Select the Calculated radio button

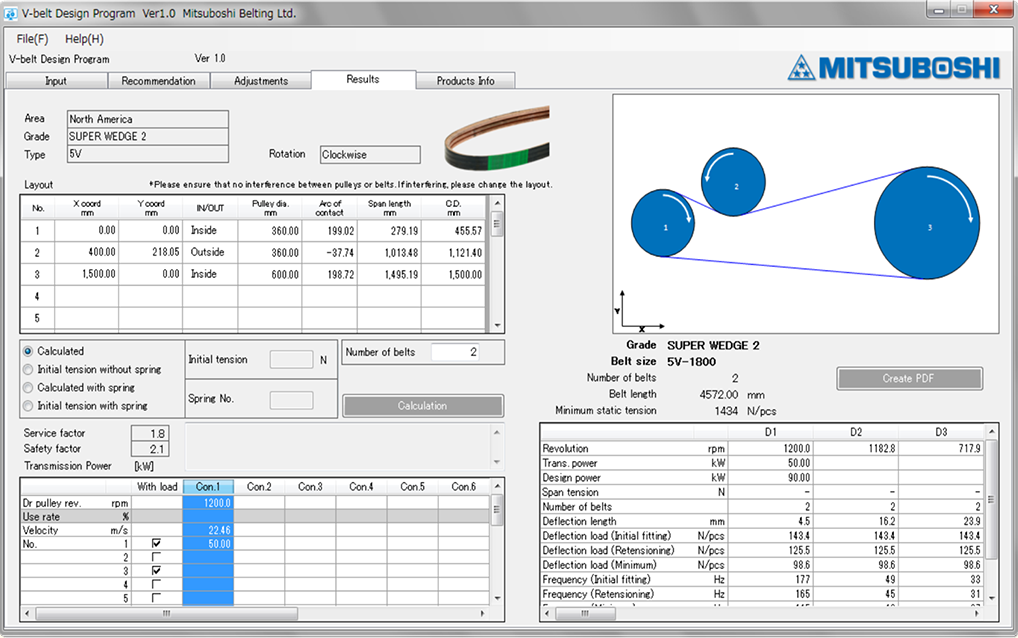[28, 351]
